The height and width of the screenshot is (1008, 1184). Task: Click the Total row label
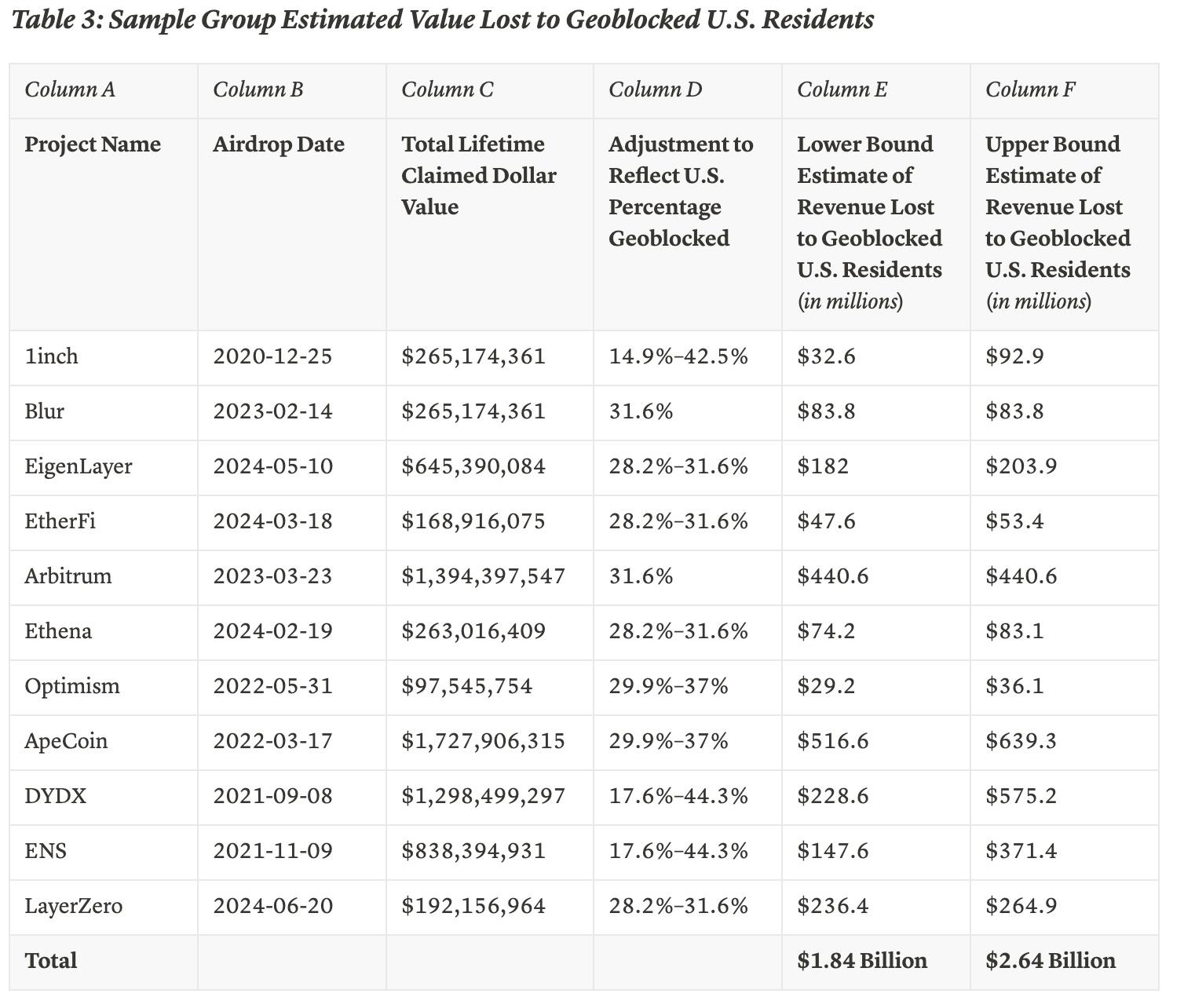pos(51,961)
